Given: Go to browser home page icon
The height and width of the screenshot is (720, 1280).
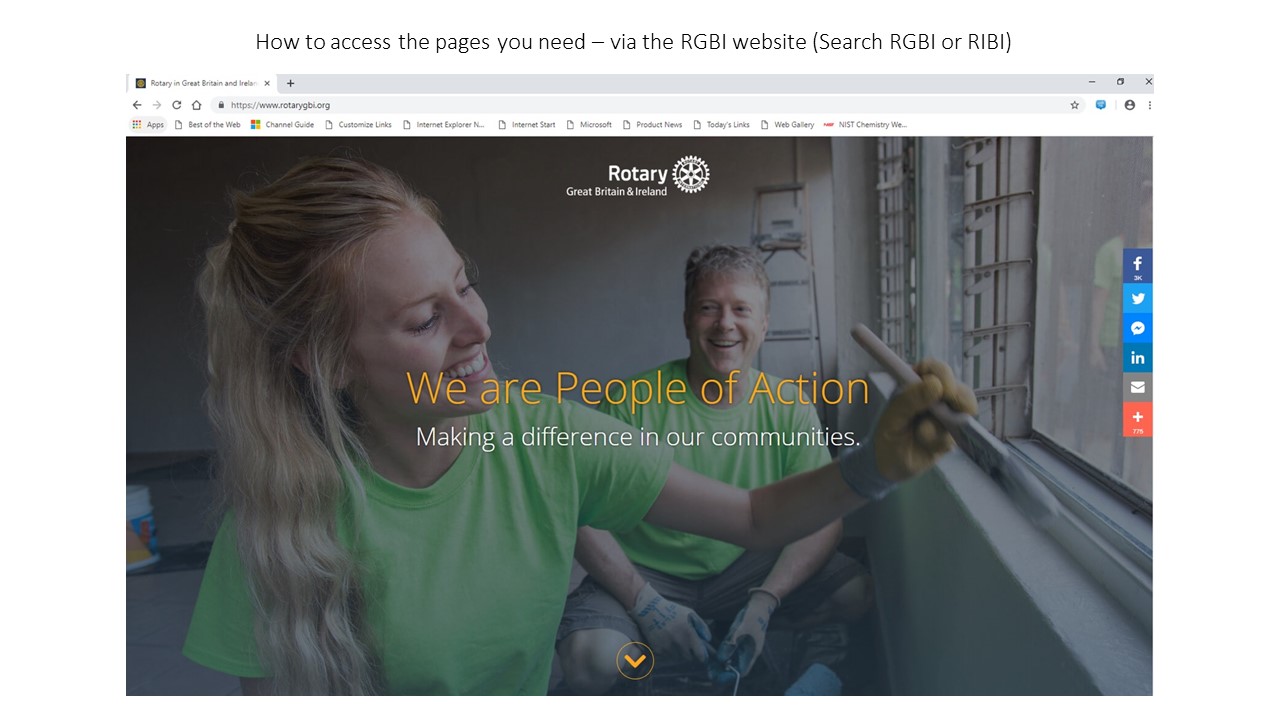Looking at the screenshot, I should click(196, 104).
